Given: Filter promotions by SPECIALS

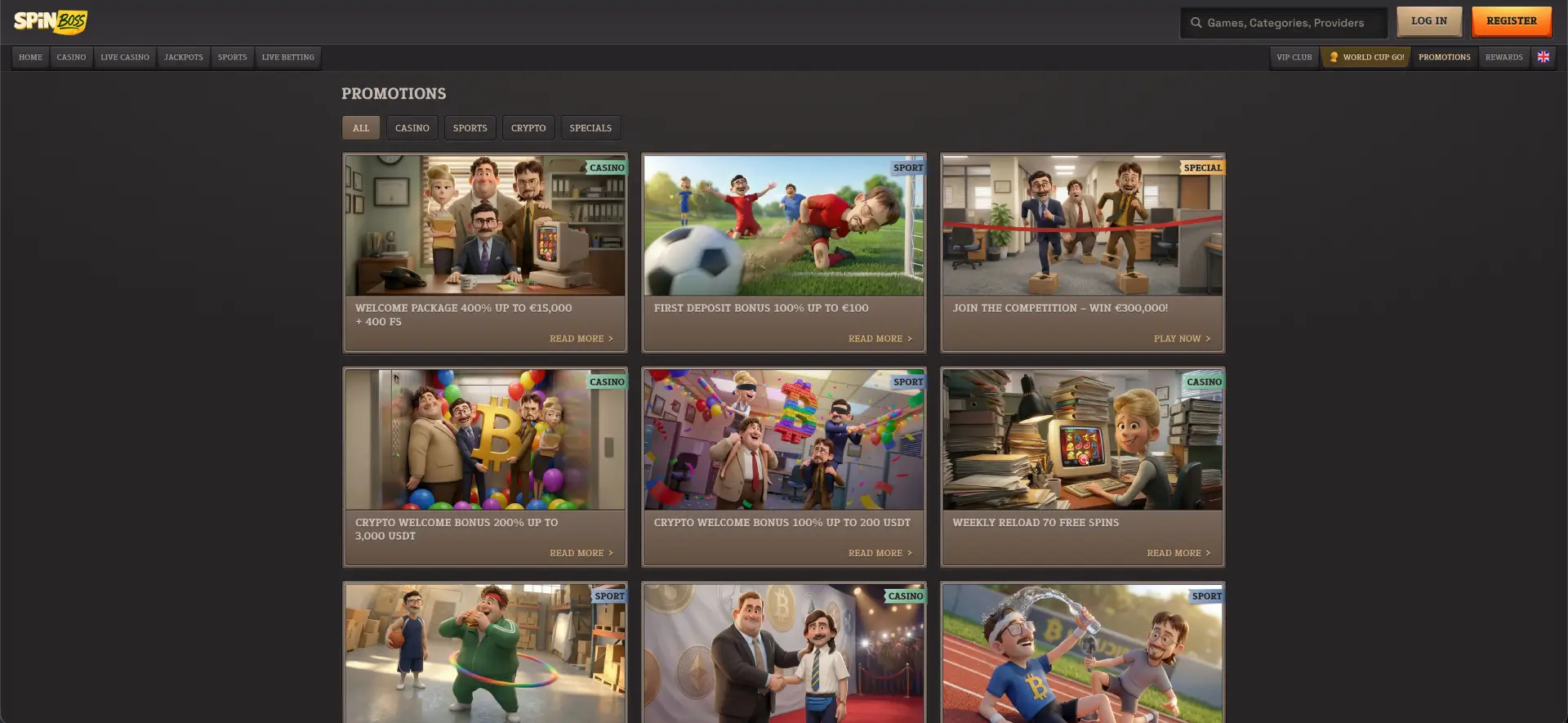Looking at the screenshot, I should pyautogui.click(x=590, y=128).
